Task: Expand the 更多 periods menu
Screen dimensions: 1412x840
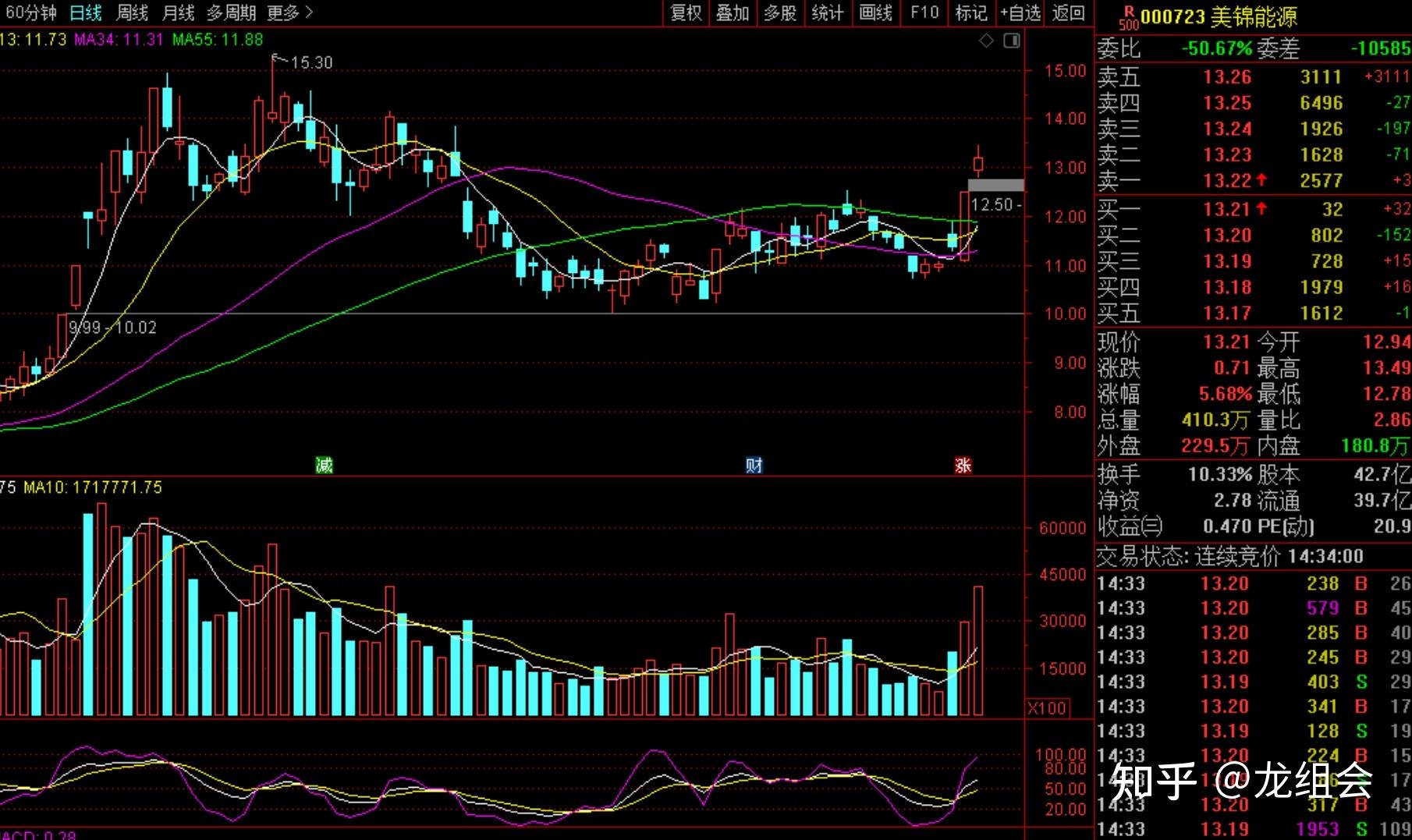Action: point(289,12)
